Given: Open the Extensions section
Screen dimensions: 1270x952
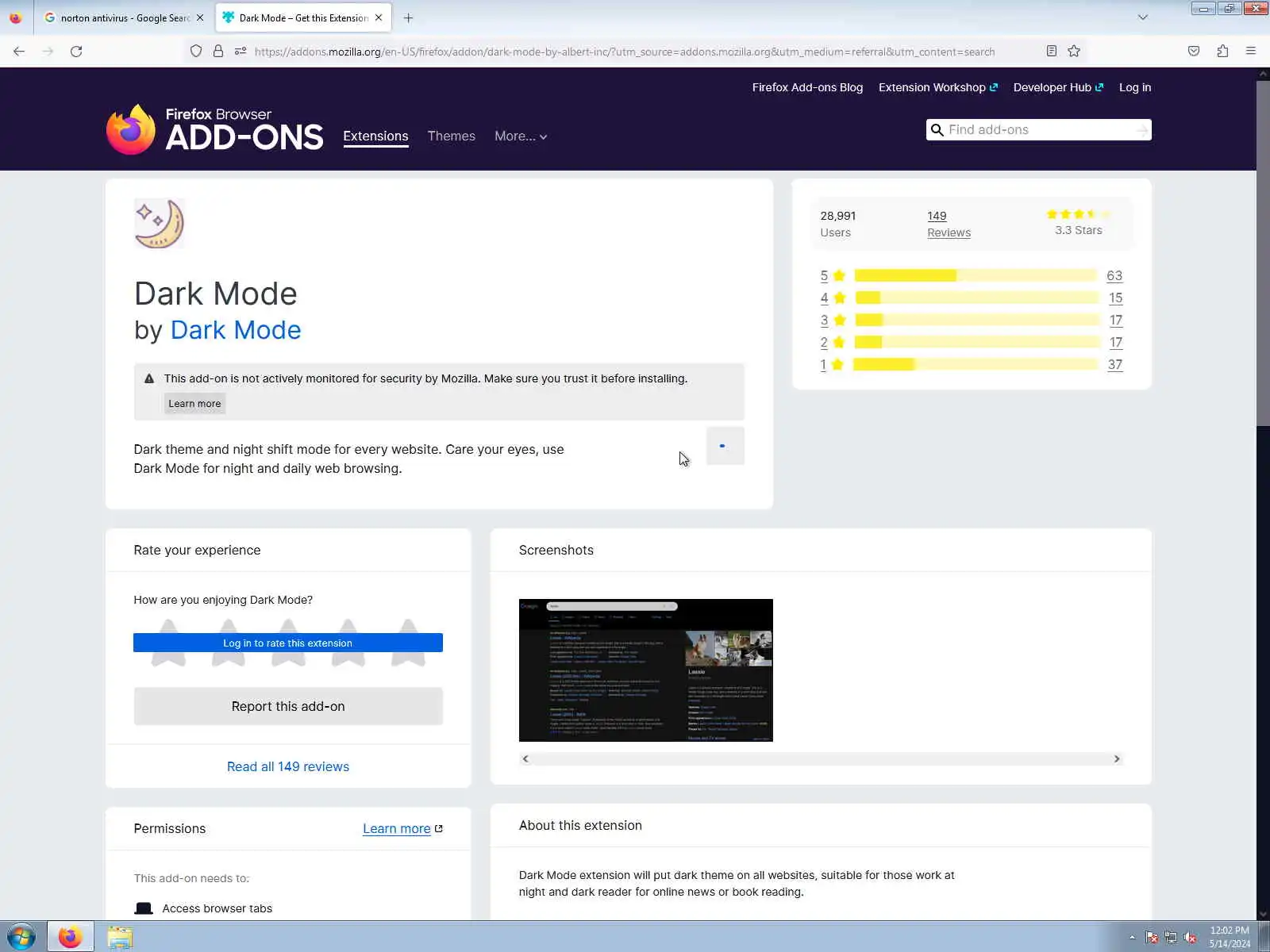Looking at the screenshot, I should [x=375, y=136].
